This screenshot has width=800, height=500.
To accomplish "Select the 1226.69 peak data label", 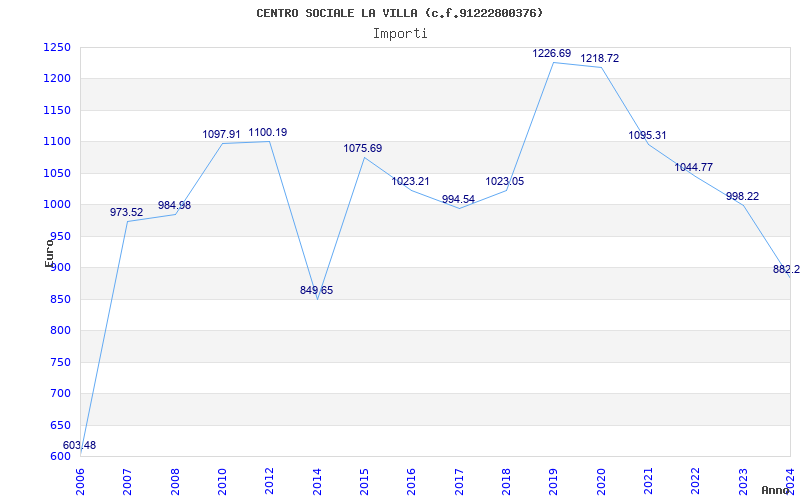I will 552,53.
